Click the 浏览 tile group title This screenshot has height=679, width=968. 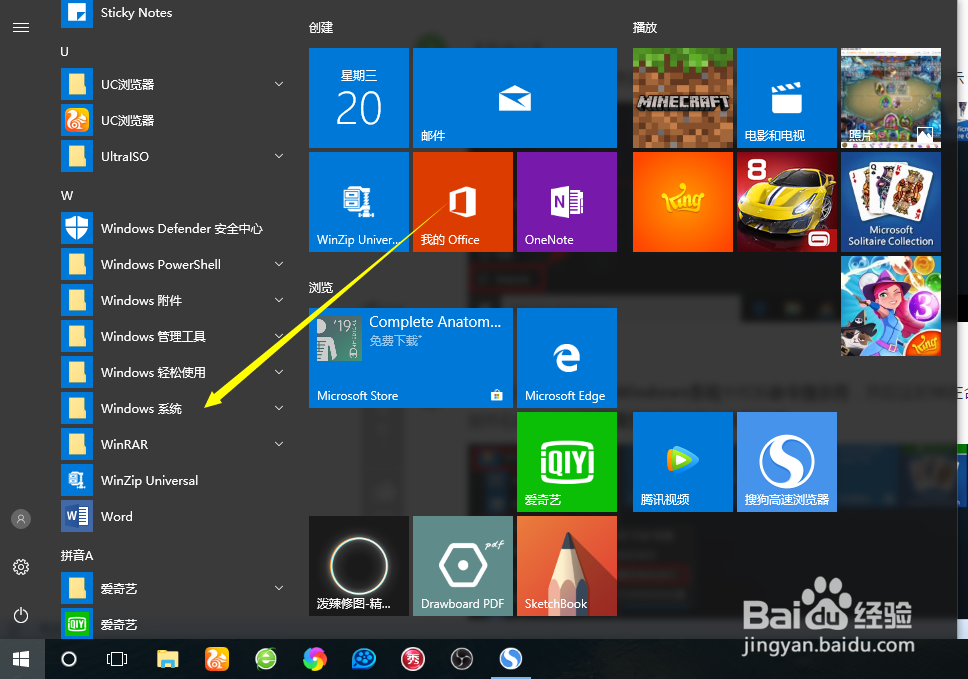321,288
